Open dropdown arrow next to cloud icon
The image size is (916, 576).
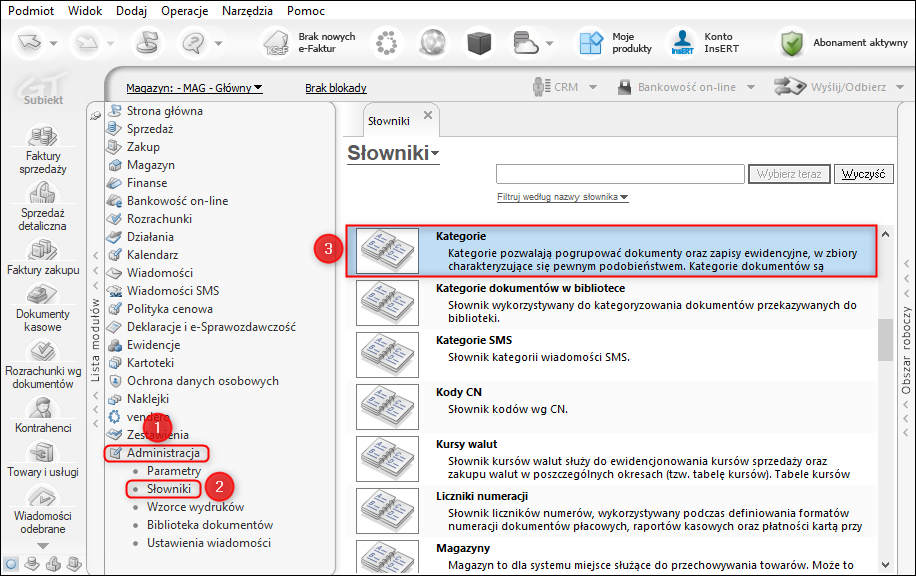pos(549,43)
